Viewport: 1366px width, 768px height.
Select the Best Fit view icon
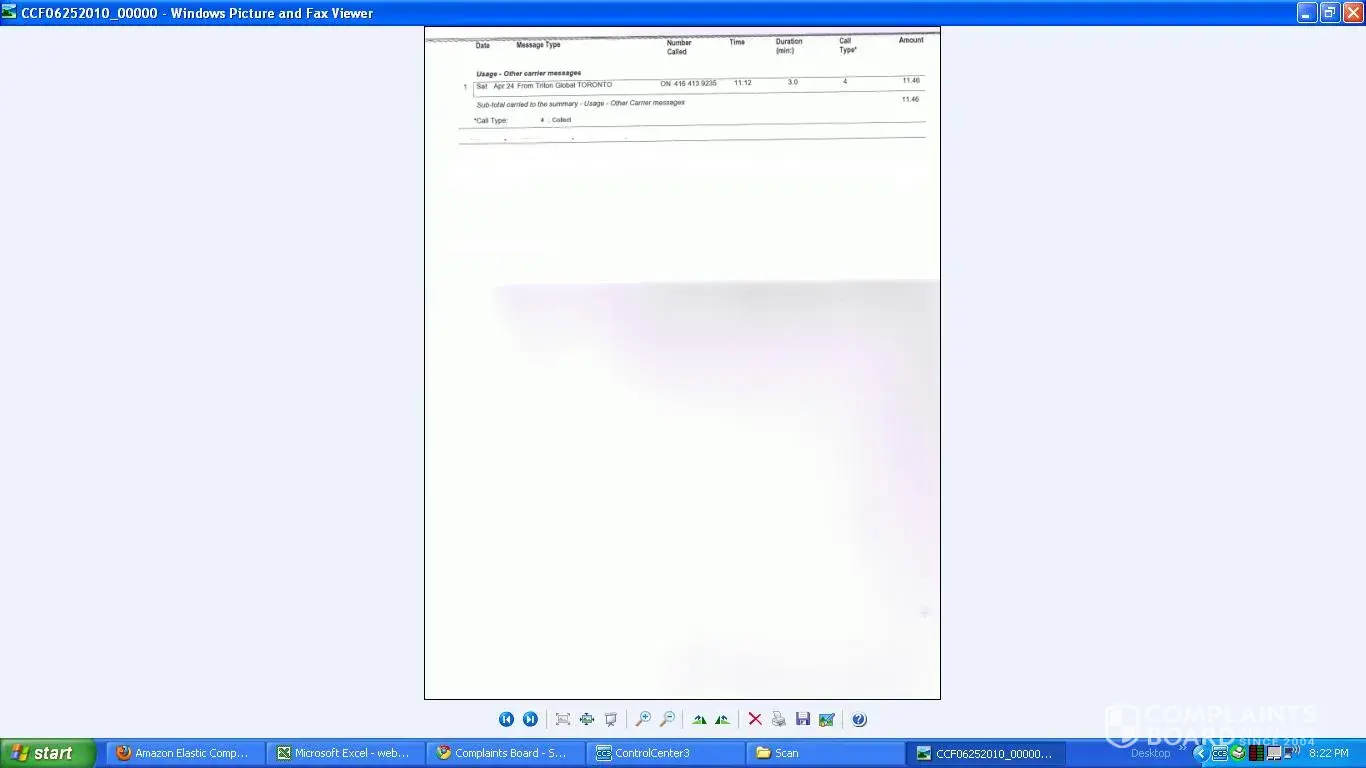563,719
